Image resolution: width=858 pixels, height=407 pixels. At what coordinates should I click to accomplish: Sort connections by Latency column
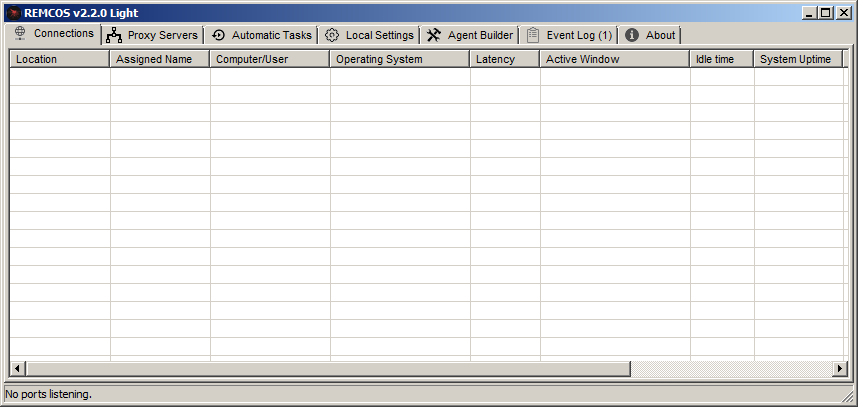click(504, 59)
